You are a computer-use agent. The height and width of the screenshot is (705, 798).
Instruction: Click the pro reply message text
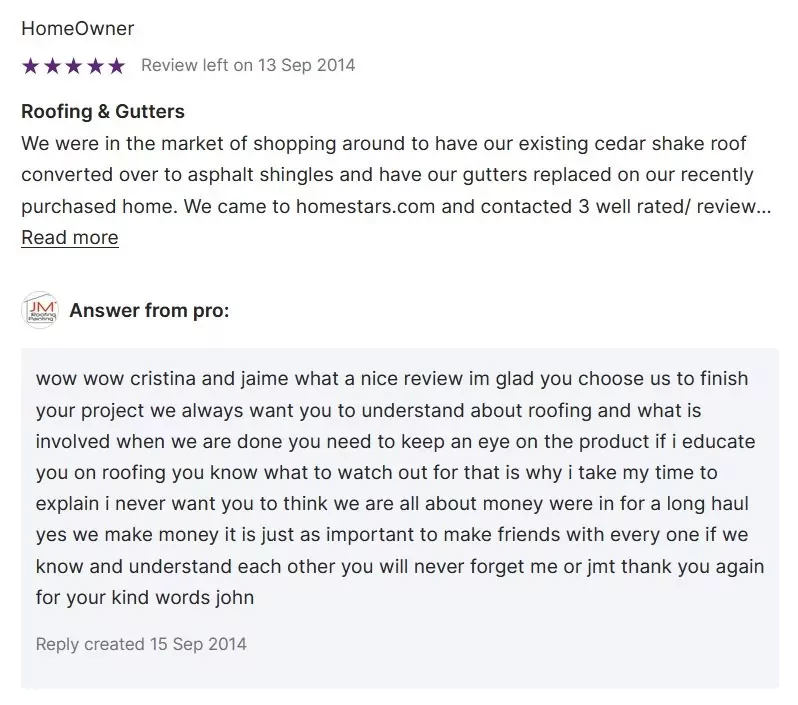(400, 488)
